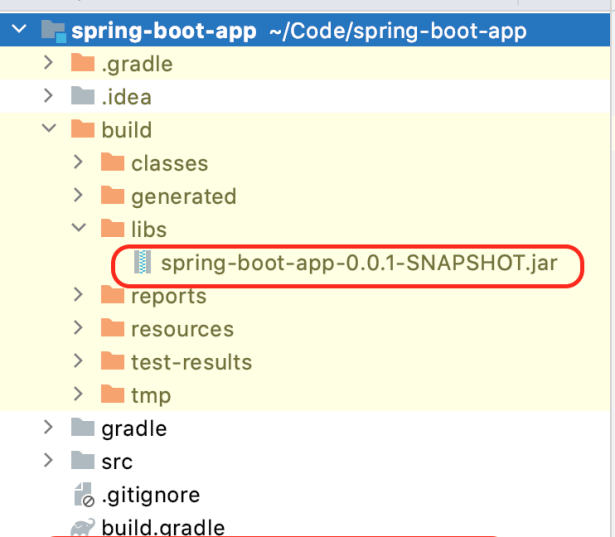
Task: Select the resources folder label
Action: coord(182,329)
